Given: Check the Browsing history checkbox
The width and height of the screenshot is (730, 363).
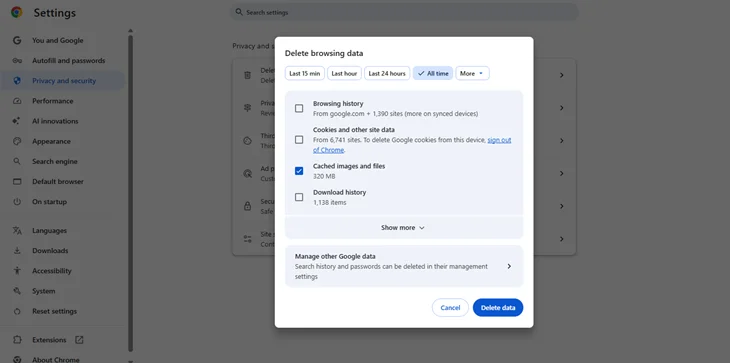Looking at the screenshot, I should click(x=299, y=108).
